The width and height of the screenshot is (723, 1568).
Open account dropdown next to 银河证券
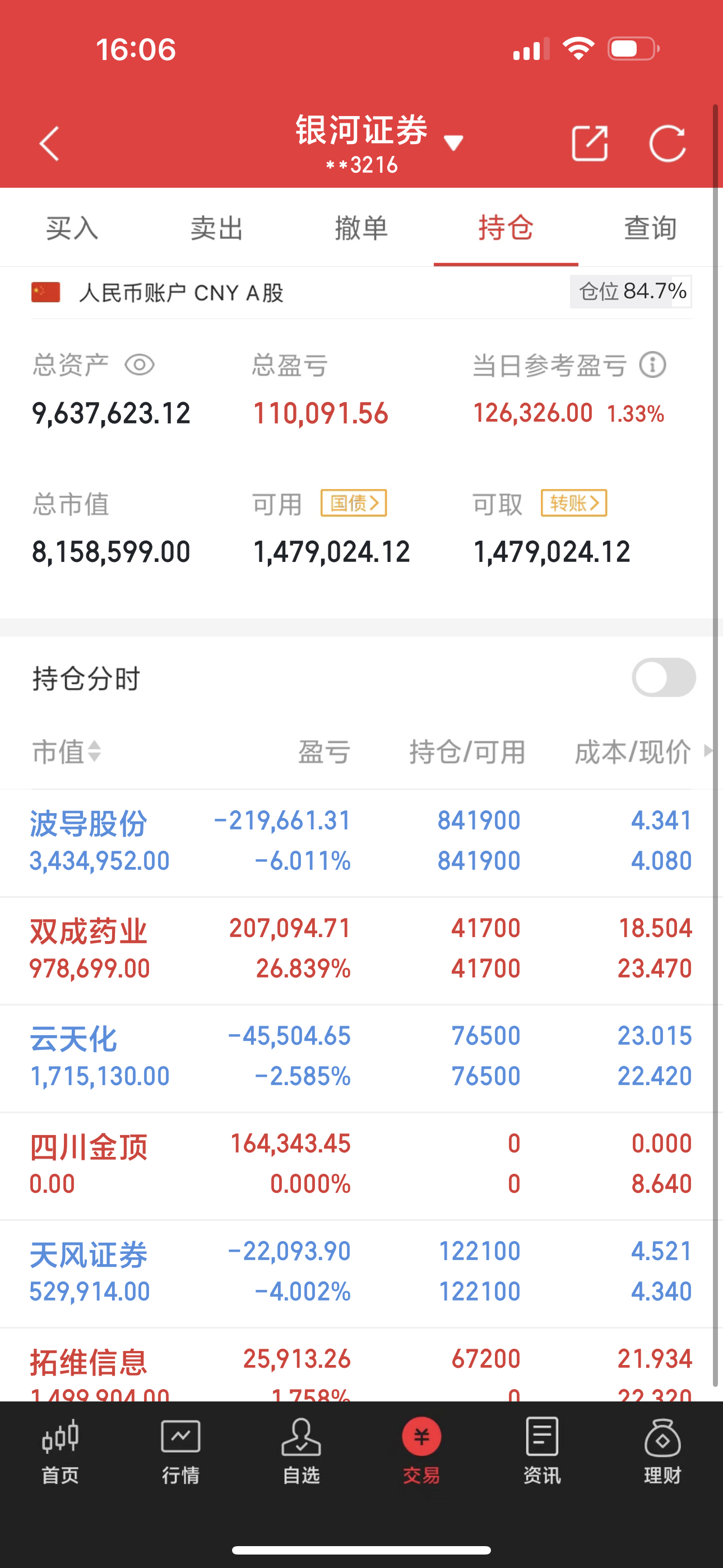tap(453, 143)
